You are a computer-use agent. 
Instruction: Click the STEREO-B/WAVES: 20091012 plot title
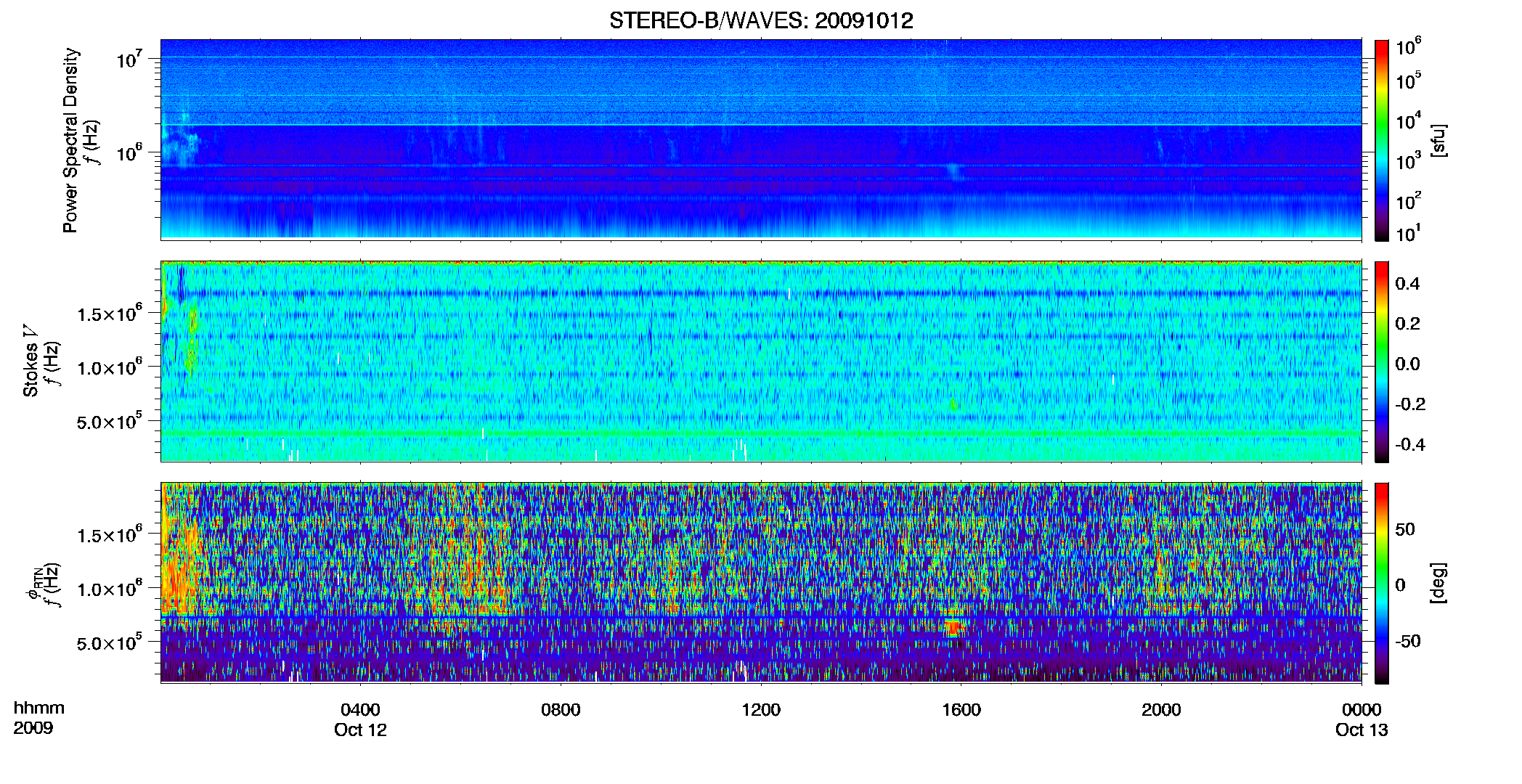tap(761, 20)
